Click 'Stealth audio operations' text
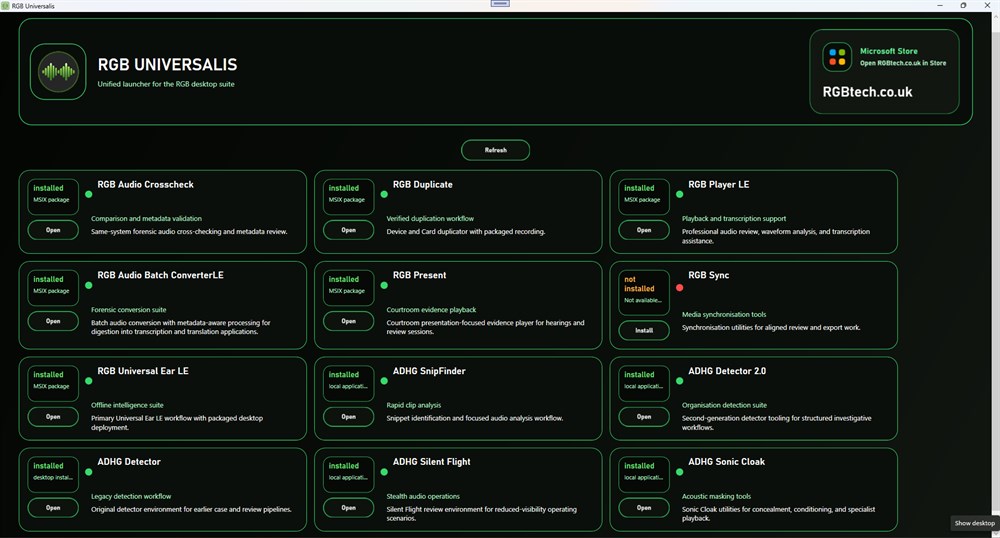This screenshot has width=1000, height=538. (x=423, y=497)
